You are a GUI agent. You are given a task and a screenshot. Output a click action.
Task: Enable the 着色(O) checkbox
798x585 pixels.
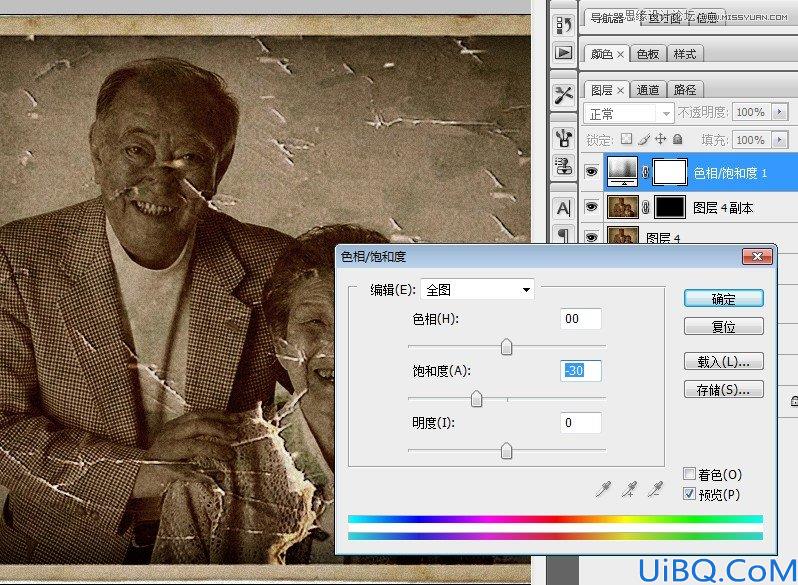(x=689, y=474)
